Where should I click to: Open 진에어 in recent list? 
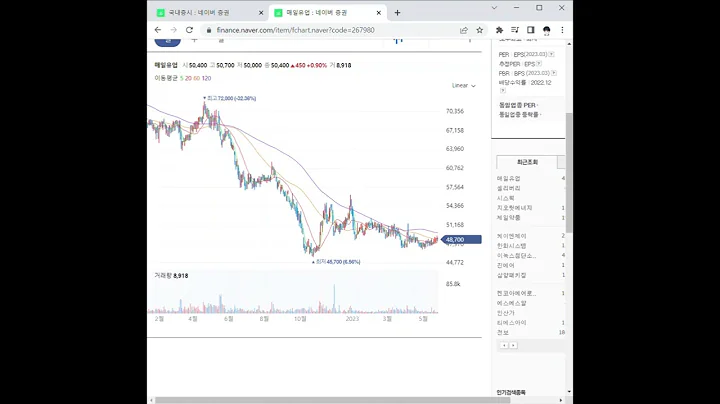click(506, 265)
